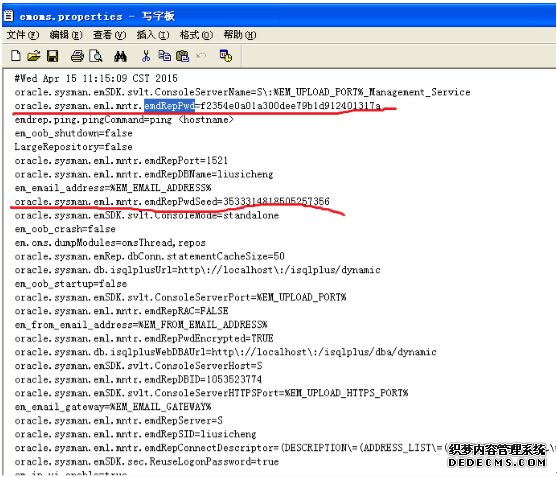Screen dimensions: 557x477
Task: Click the 'ReuseLogonPassword=true' line
Action: (x=146, y=461)
